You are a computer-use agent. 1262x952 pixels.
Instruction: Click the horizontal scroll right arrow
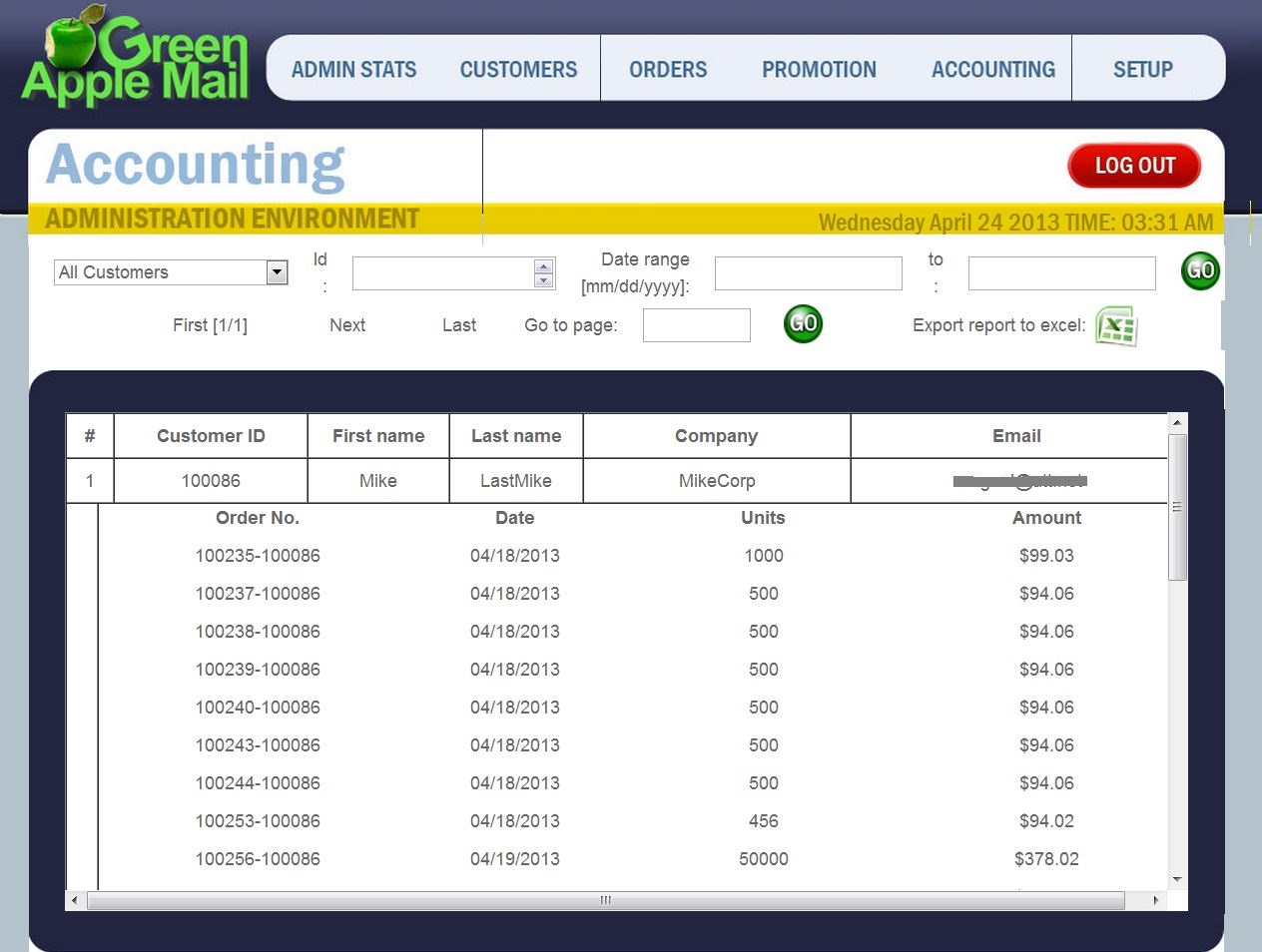click(1156, 900)
